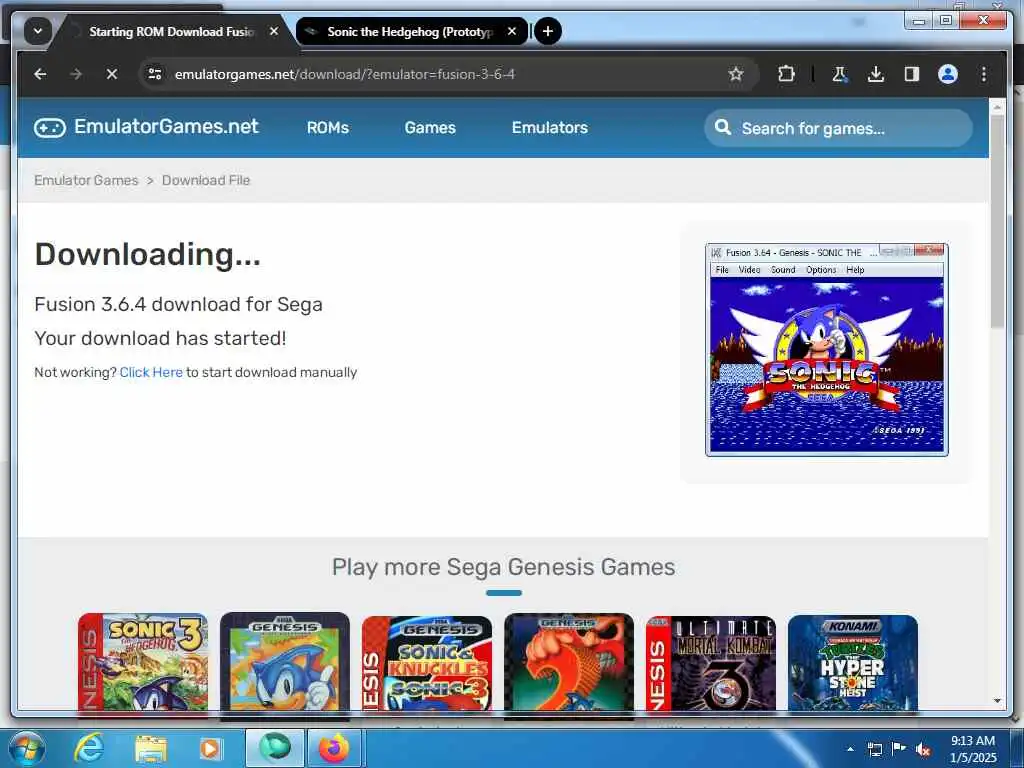Image resolution: width=1024 pixels, height=768 pixels.
Task: Open Chrome Labs flask icon
Action: pyautogui.click(x=839, y=74)
